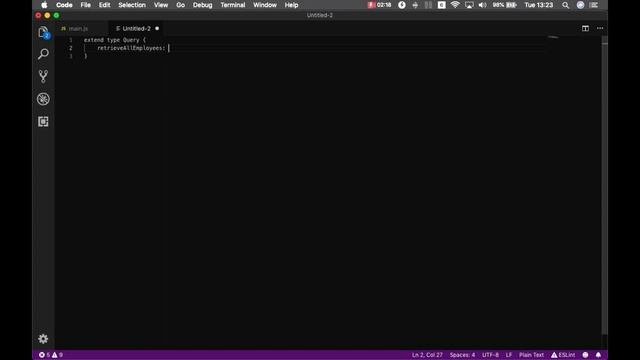Open the Extensions view
The image size is (640, 360).
43,121
